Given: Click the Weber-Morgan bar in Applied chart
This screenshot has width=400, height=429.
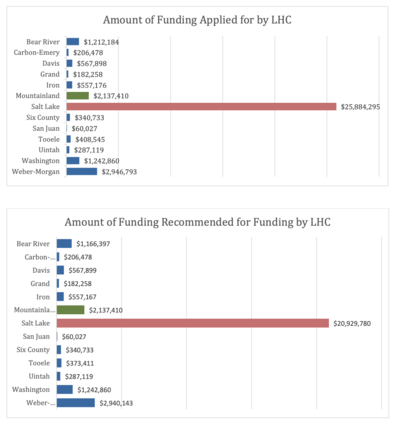Looking at the screenshot, I should tap(82, 172).
